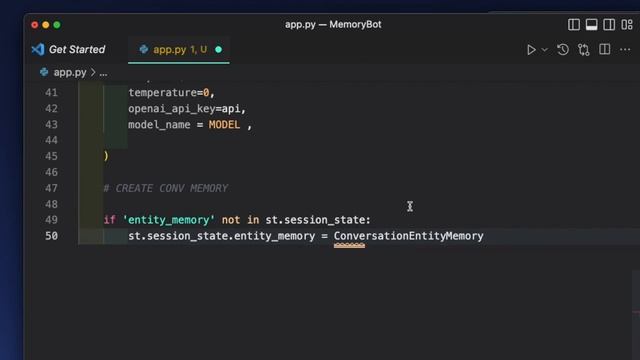Click CREATE CONV MEMORY comment
This screenshot has width=640, height=360.
point(166,188)
